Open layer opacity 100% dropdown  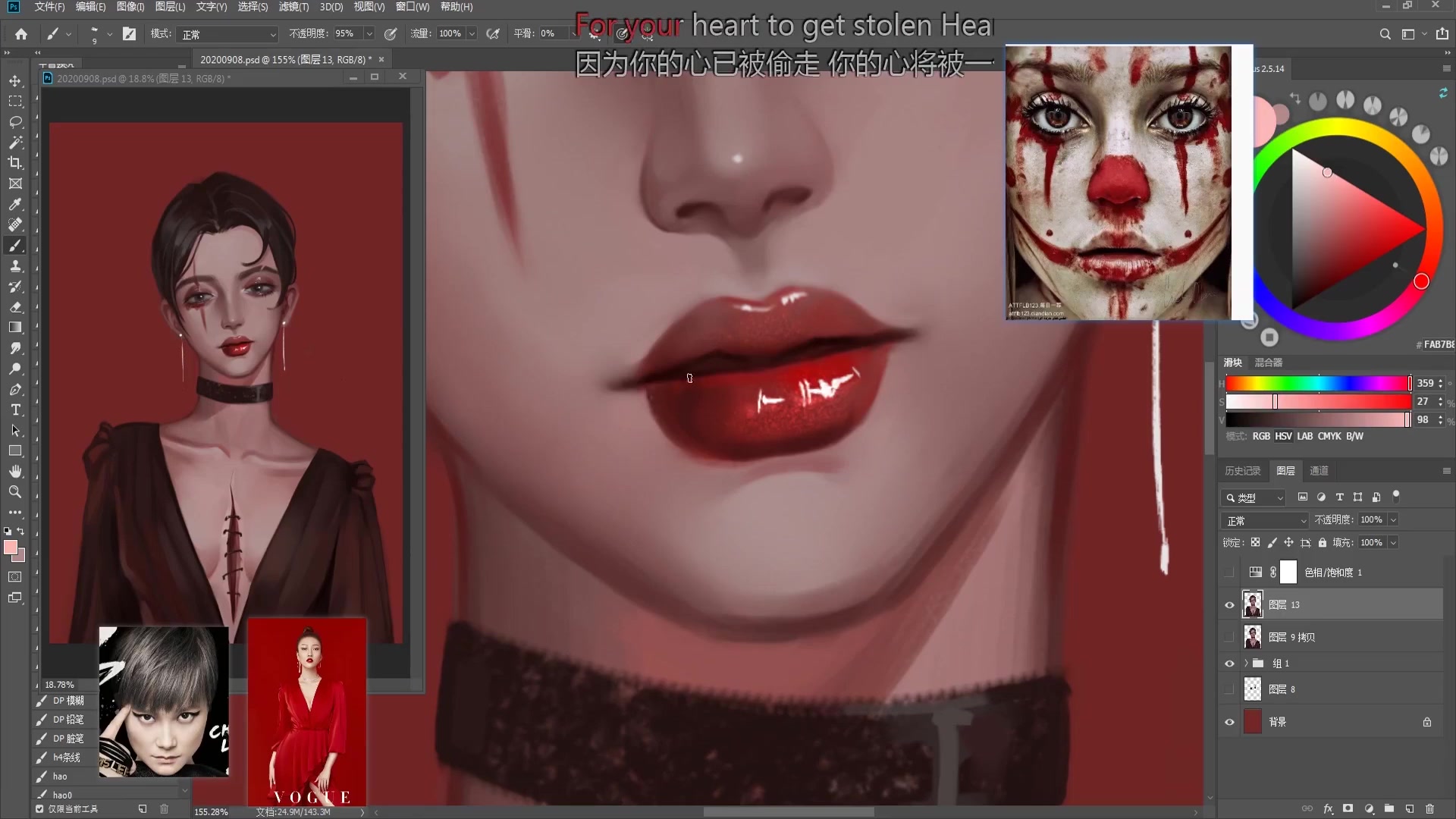(1393, 520)
